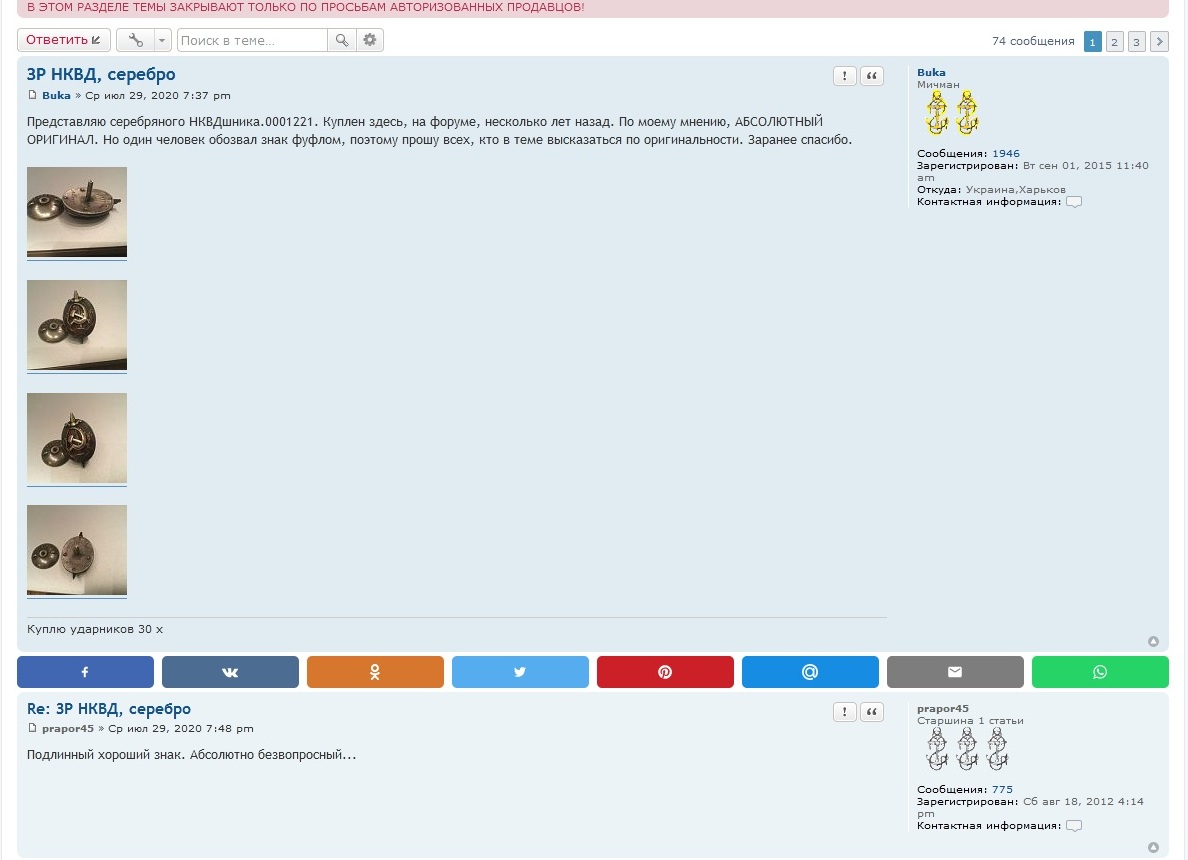The image size is (1188, 860).
Task: Open advanced search gear button
Action: click(x=370, y=40)
